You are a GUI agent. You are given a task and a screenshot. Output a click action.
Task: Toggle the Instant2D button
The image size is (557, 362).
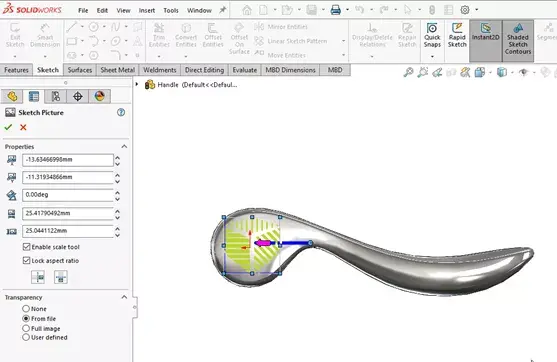[486, 32]
